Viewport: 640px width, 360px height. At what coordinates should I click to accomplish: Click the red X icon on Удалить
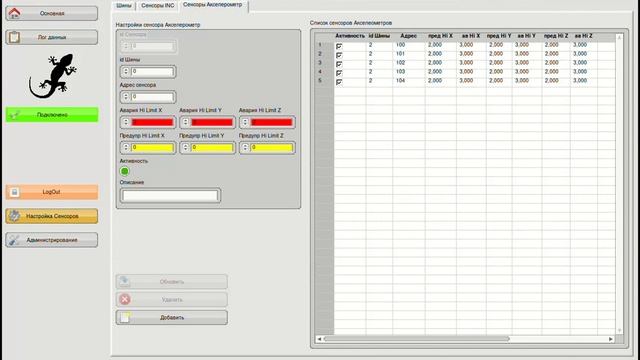coord(125,300)
